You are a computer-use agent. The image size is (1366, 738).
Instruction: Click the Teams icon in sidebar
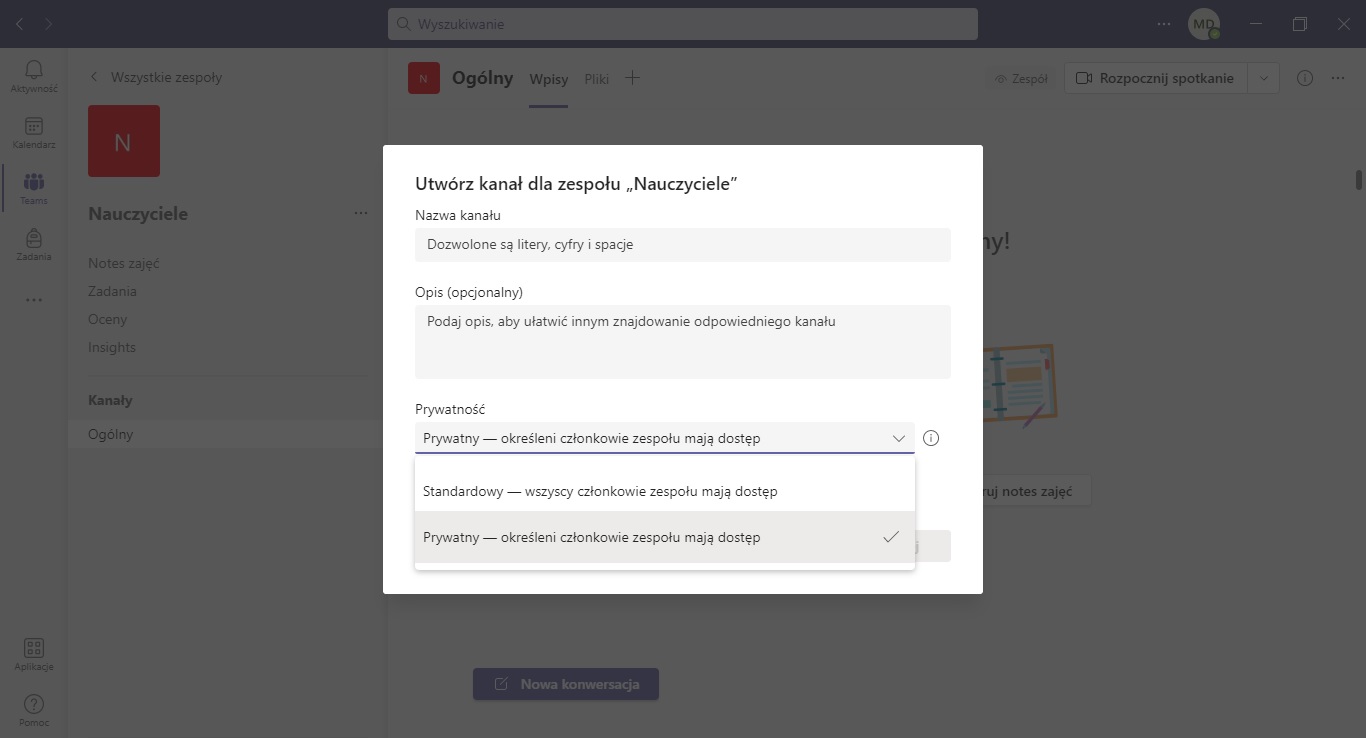coord(34,187)
